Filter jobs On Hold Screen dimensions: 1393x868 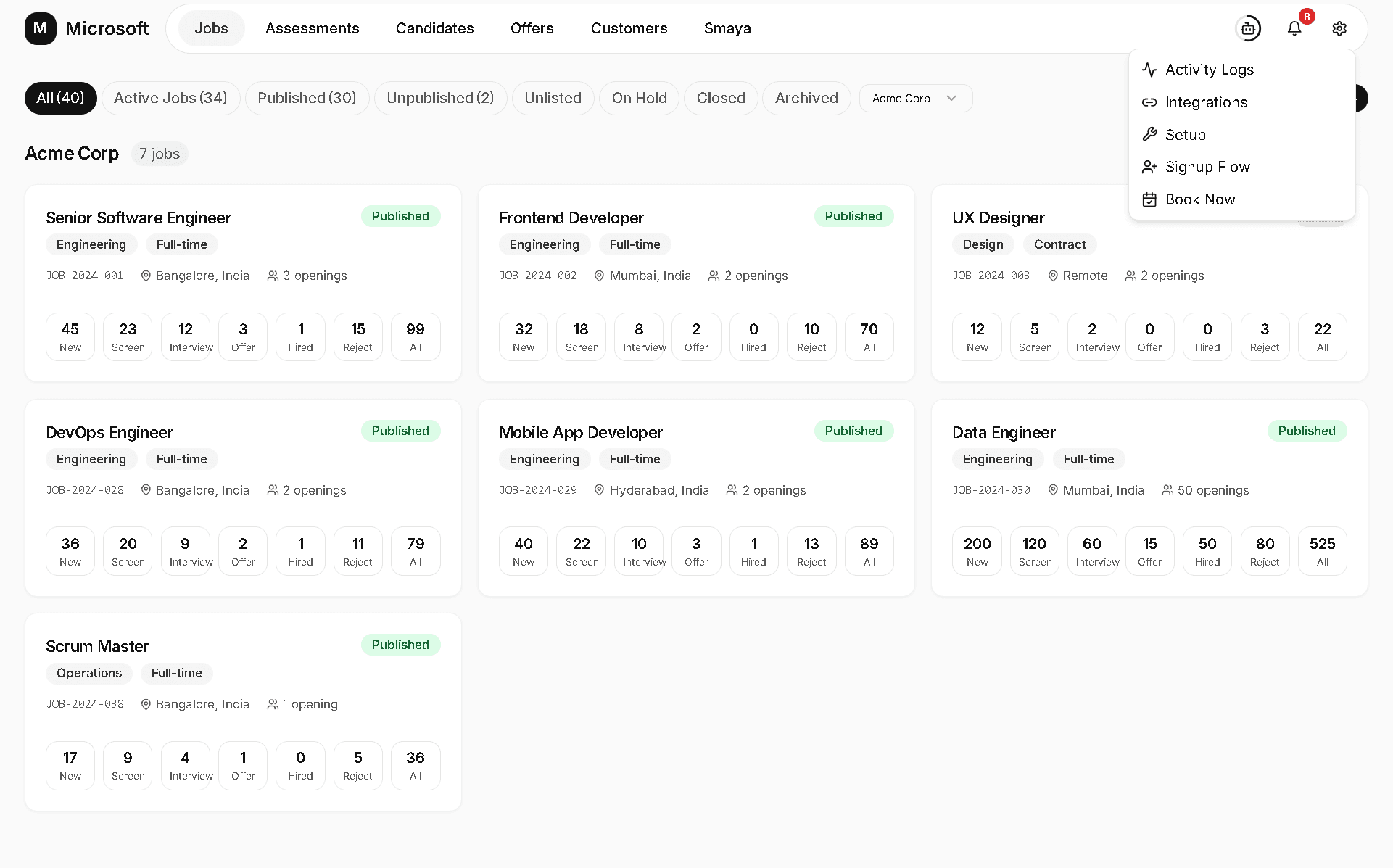click(x=639, y=98)
